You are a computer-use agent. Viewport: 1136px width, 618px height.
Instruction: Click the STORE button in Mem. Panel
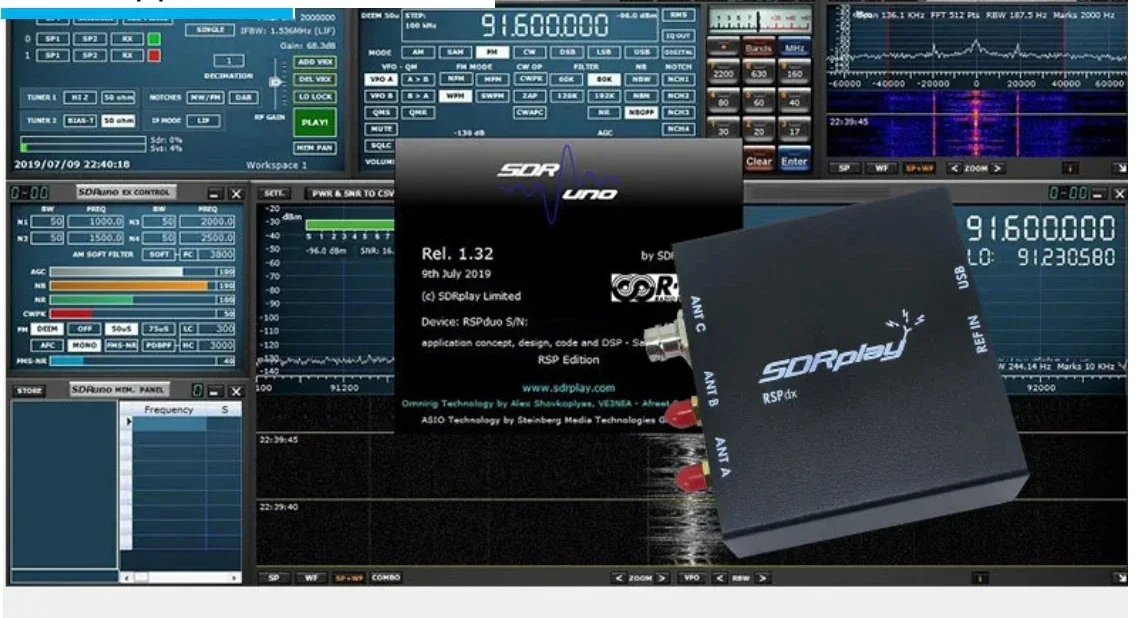[30, 391]
